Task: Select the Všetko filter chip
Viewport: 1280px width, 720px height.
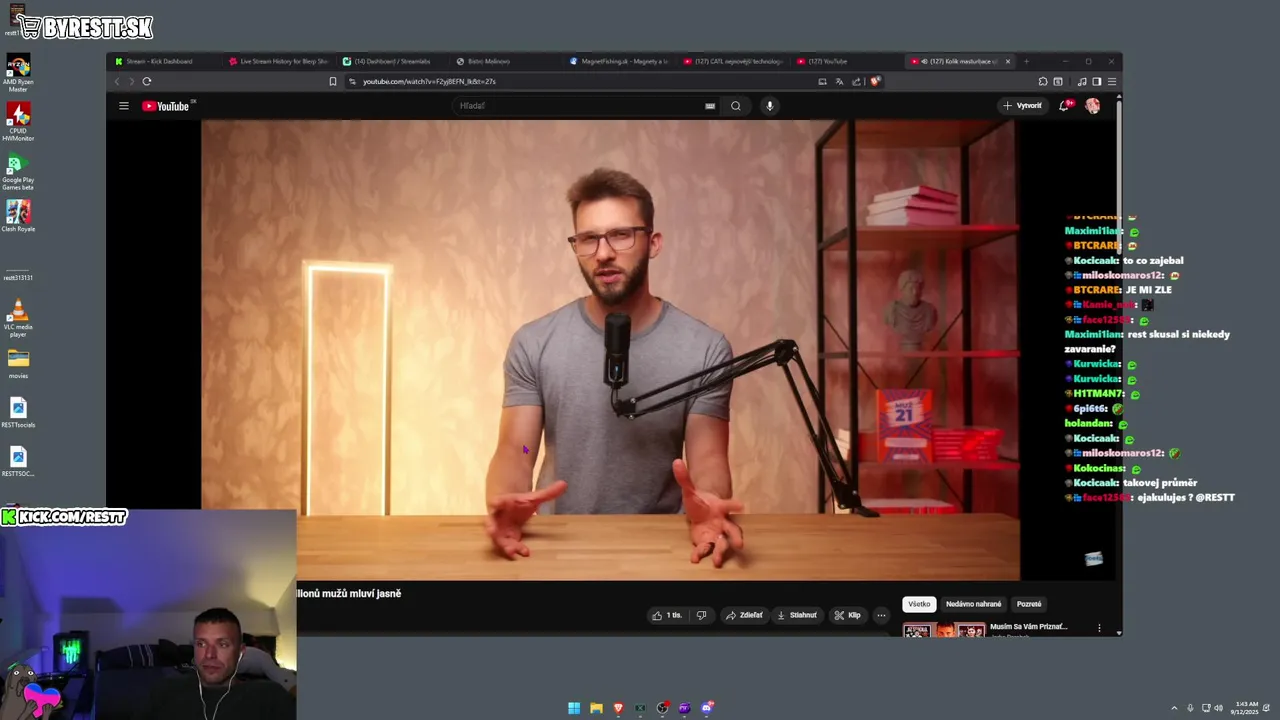Action: [919, 604]
